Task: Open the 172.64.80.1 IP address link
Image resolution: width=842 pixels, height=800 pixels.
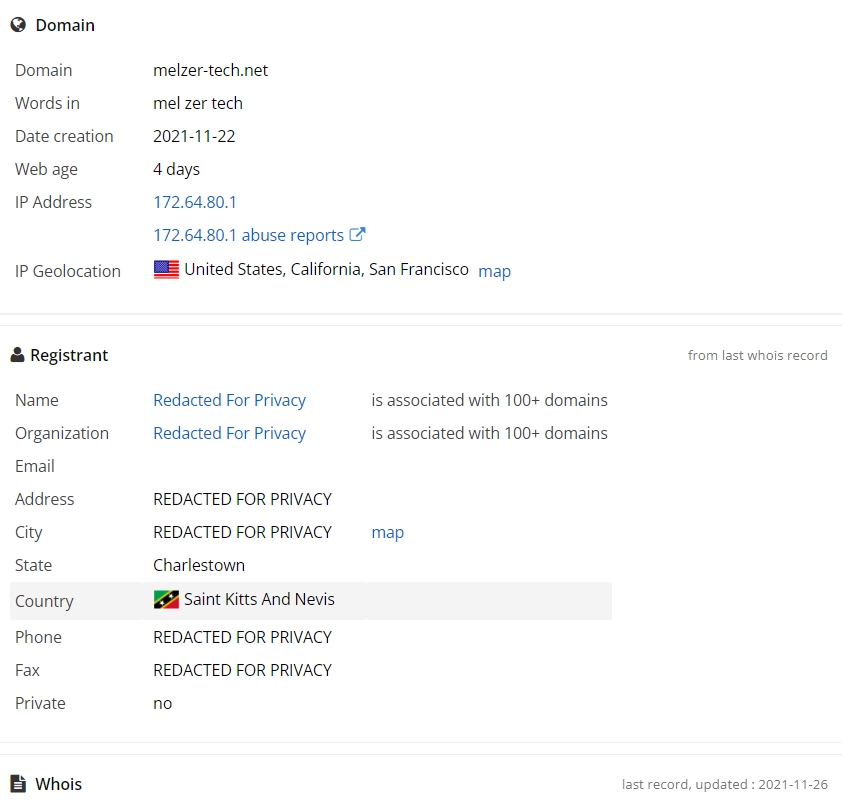Action: [x=194, y=202]
